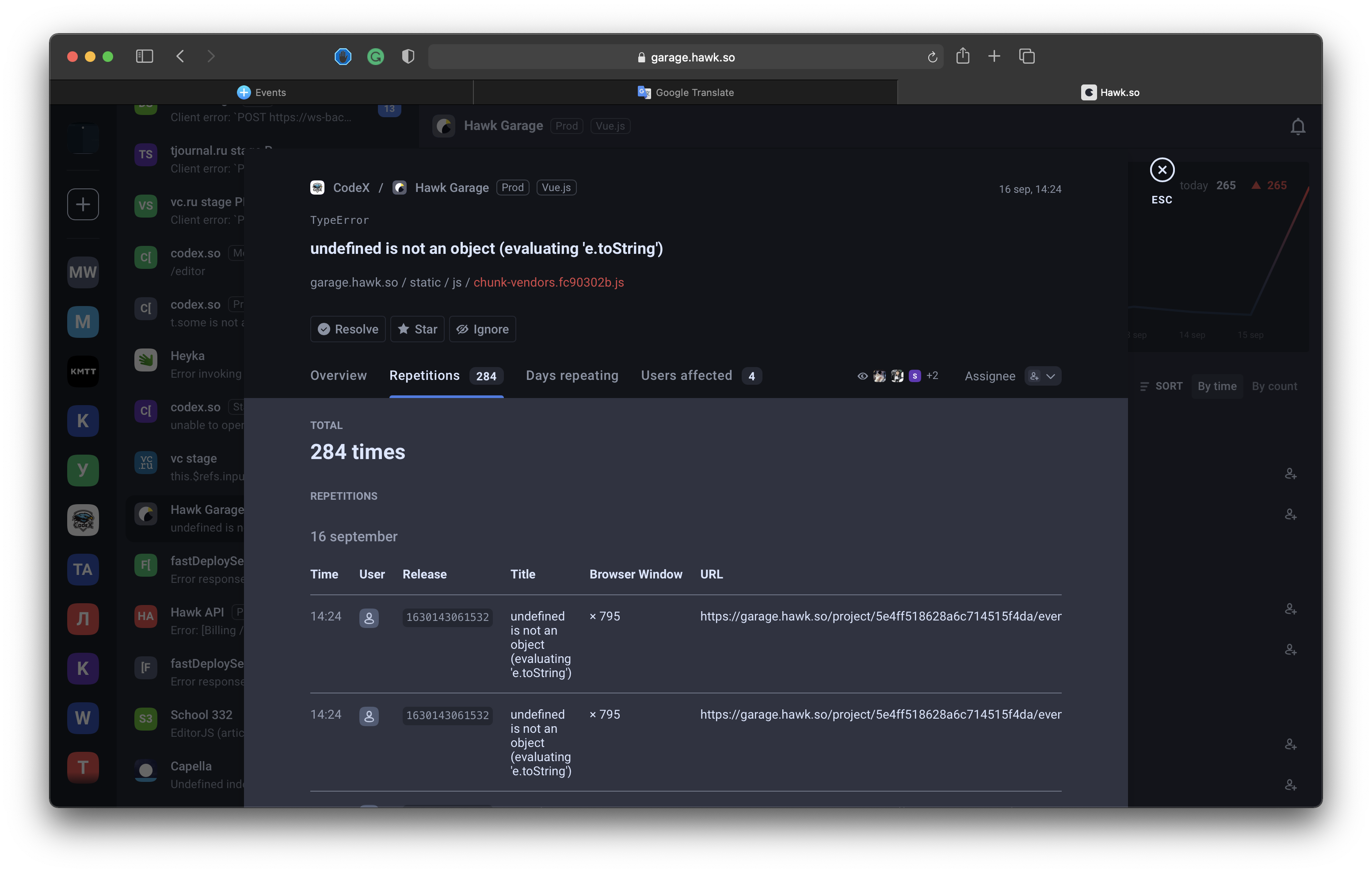The height and width of the screenshot is (873, 1372).
Task: Go forward with the Safari forward arrow
Action: [211, 57]
